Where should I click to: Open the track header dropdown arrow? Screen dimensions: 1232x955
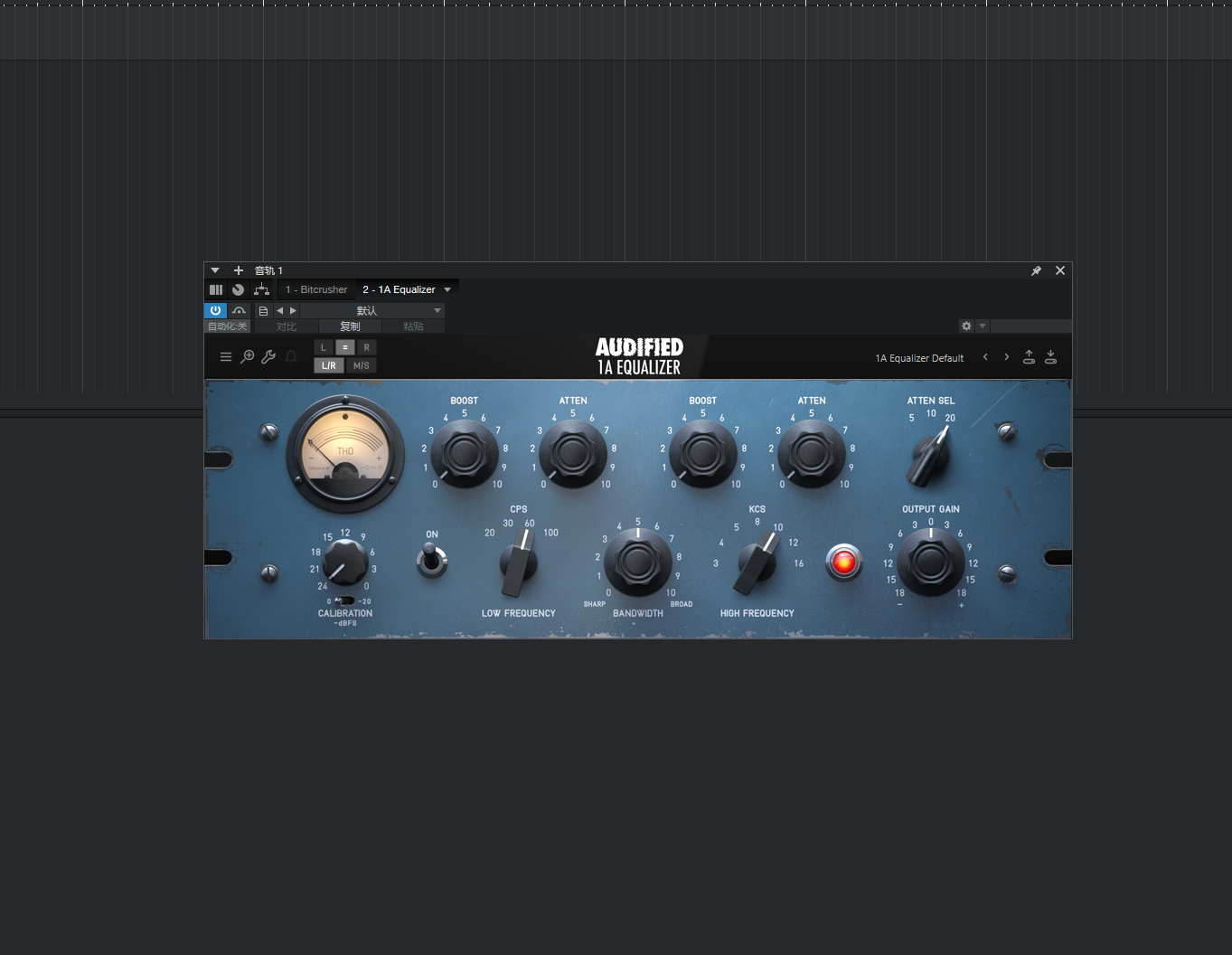[x=215, y=269]
